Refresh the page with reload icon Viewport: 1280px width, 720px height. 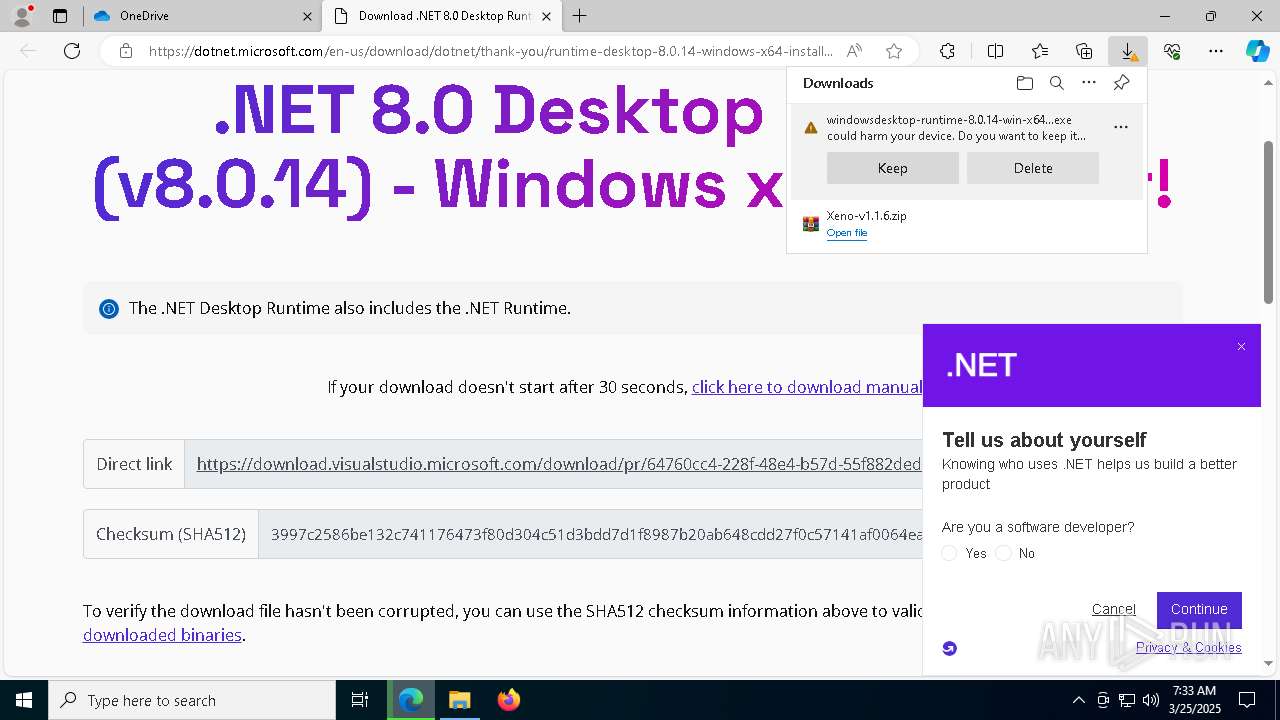tap(72, 51)
